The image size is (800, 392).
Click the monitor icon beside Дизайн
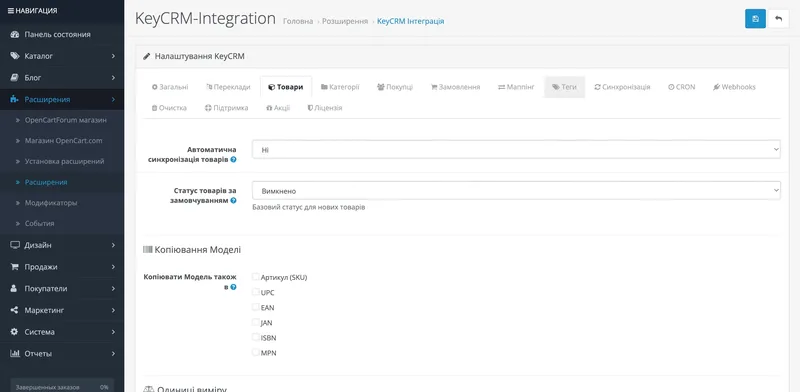pyautogui.click(x=15, y=245)
